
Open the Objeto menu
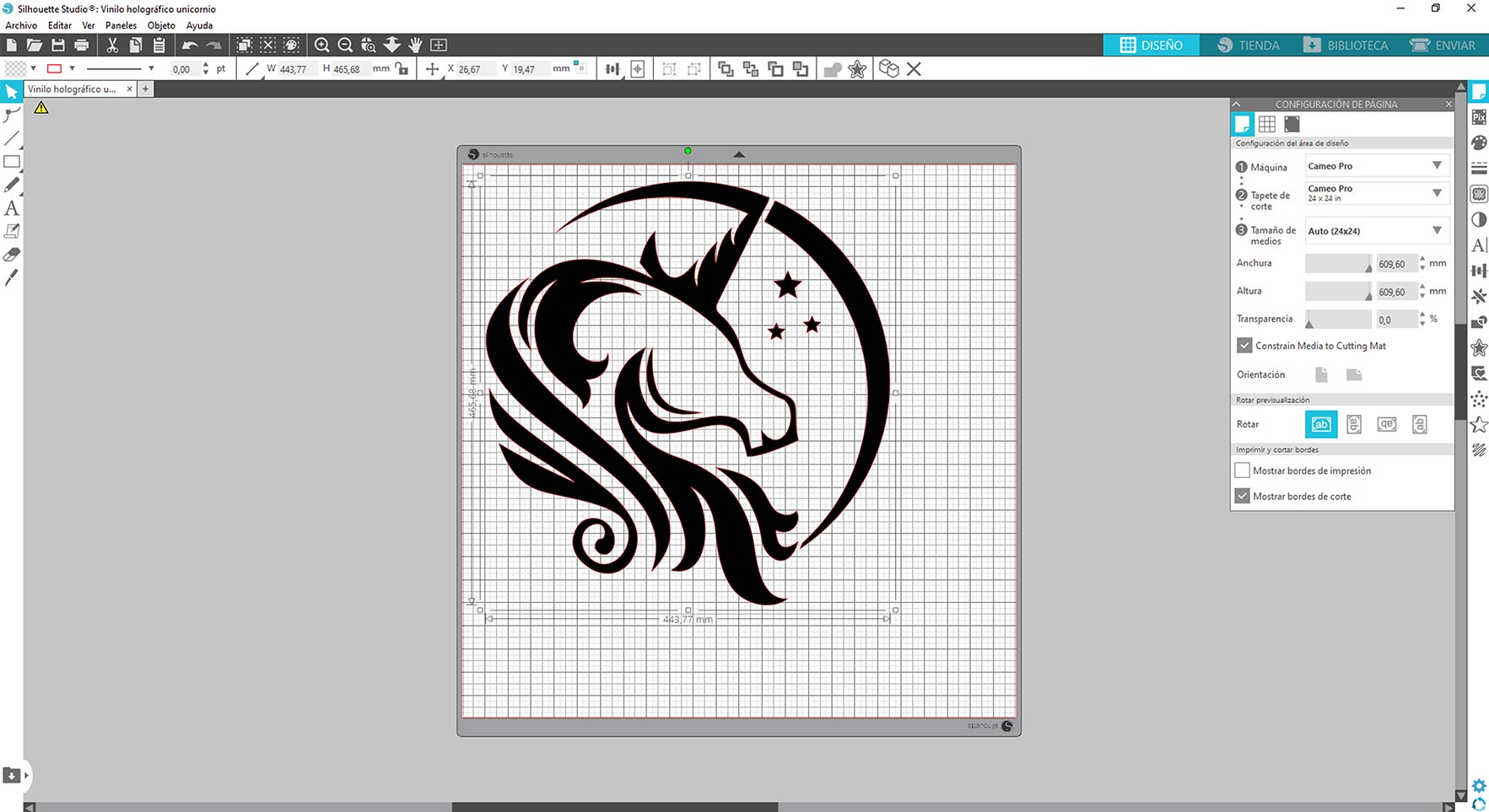click(x=161, y=25)
